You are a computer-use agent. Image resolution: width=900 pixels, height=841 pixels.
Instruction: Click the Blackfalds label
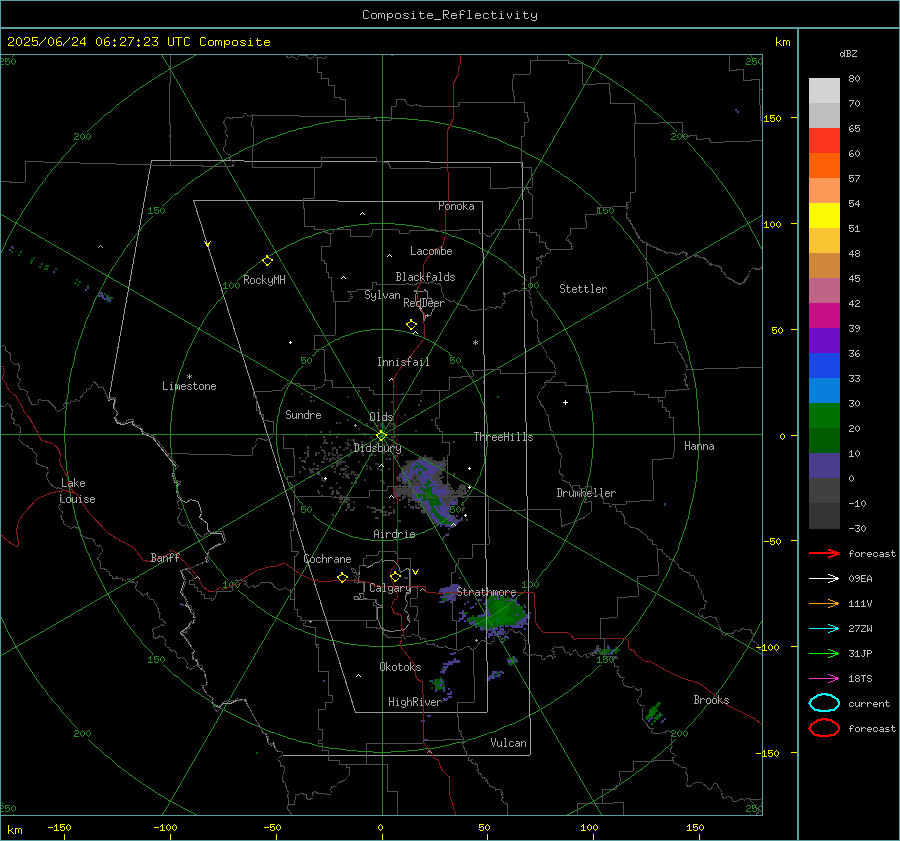[x=425, y=277]
